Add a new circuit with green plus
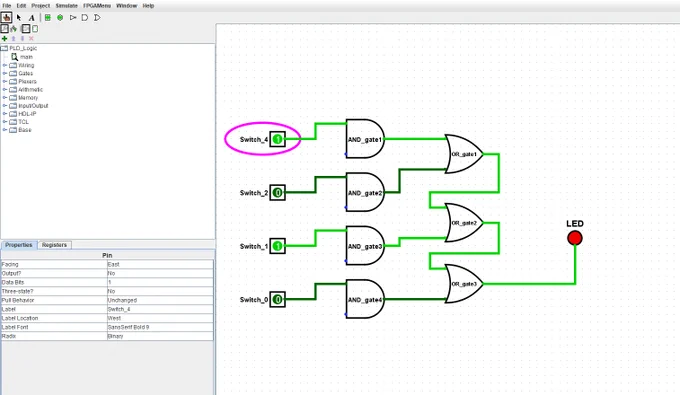The width and height of the screenshot is (680, 395). coord(5,39)
